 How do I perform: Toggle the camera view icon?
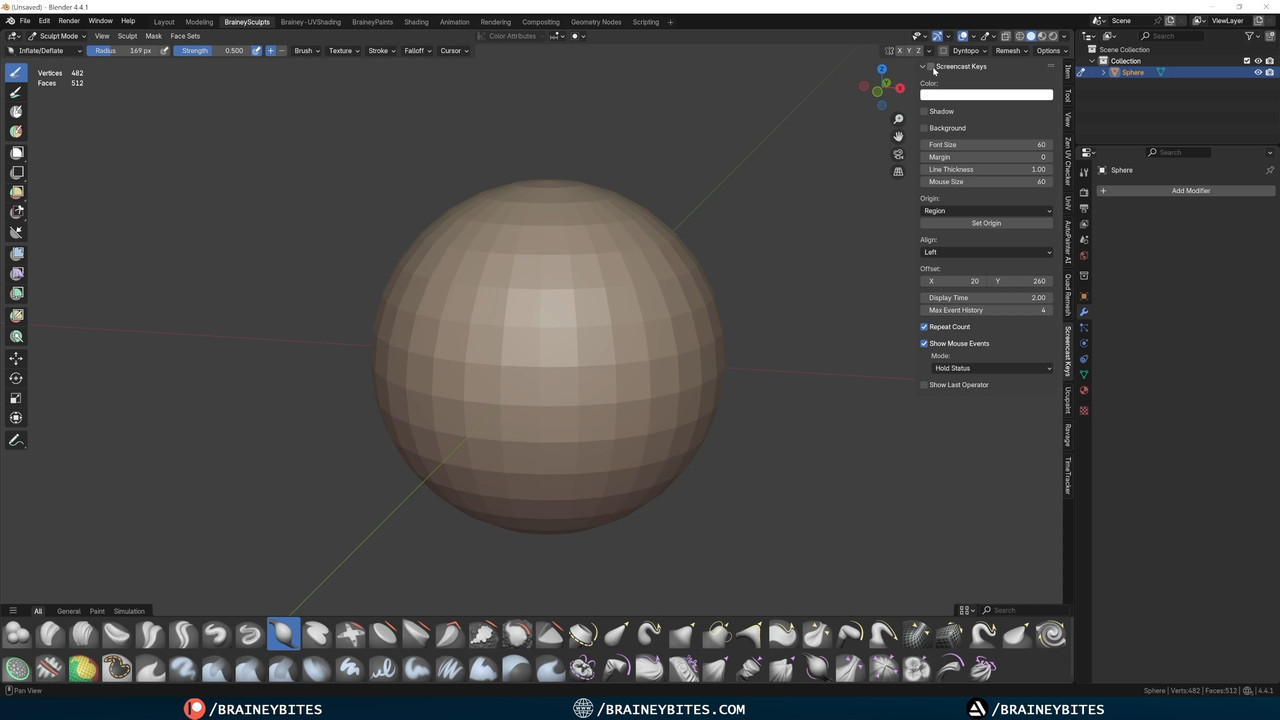point(898,154)
